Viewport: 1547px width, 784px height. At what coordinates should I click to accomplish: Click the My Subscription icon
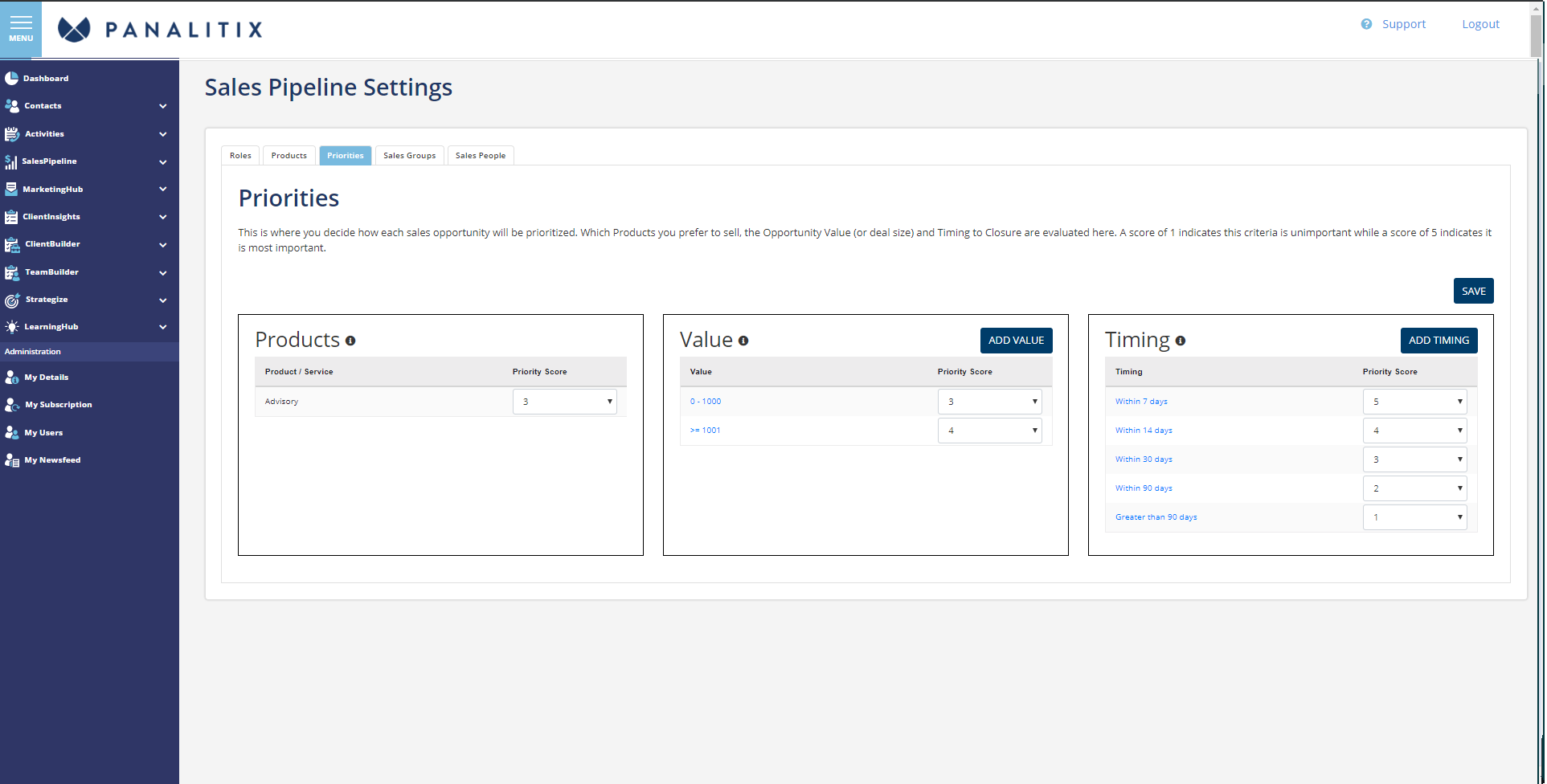point(11,405)
